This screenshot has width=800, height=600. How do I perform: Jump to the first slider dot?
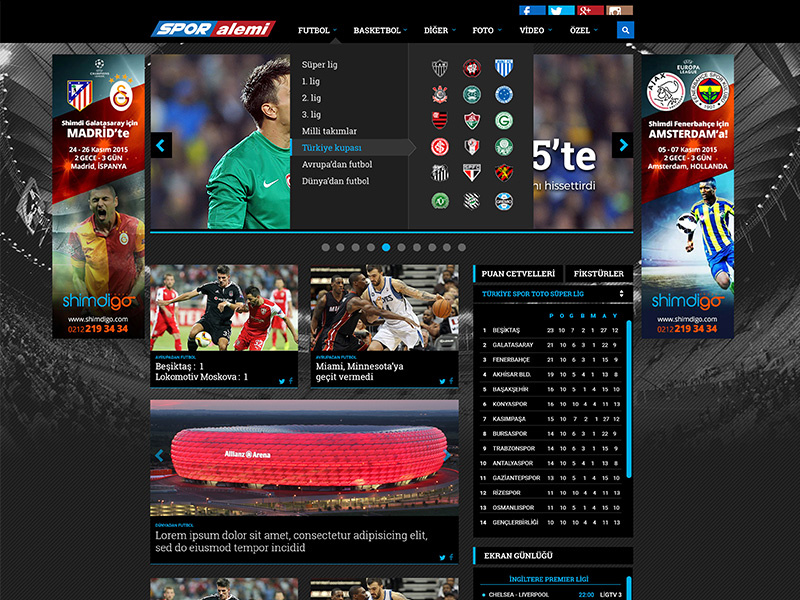click(x=326, y=247)
